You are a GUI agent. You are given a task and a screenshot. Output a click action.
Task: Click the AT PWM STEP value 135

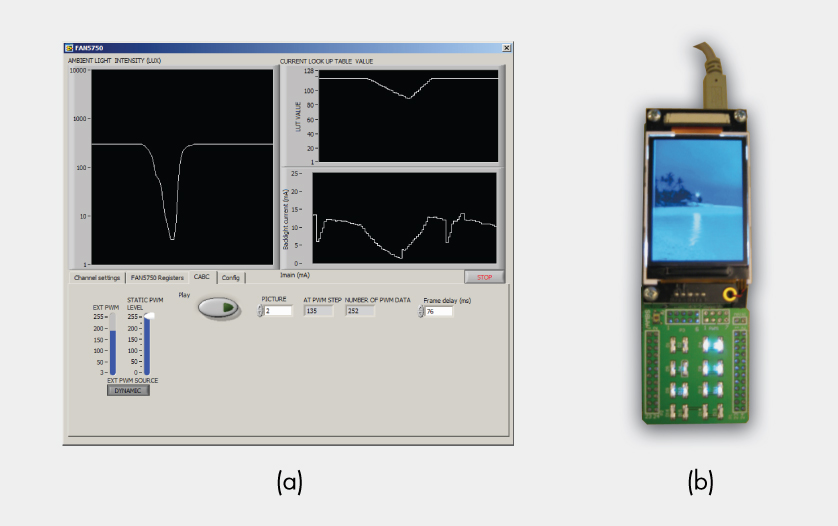319,311
